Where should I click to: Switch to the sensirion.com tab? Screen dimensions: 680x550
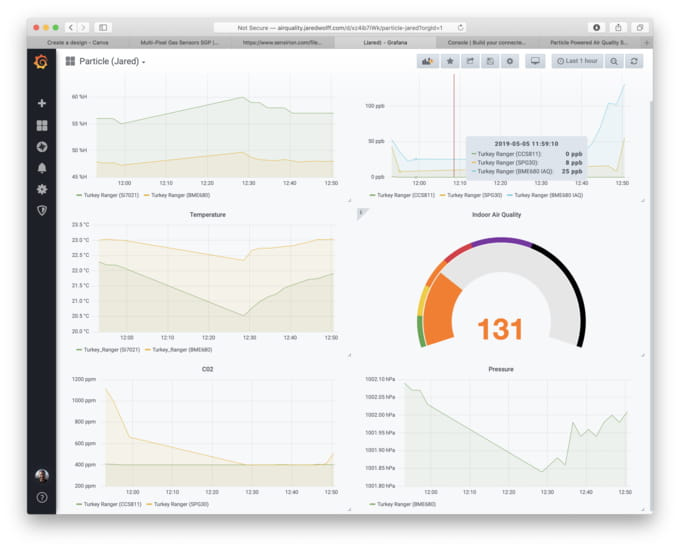click(282, 43)
